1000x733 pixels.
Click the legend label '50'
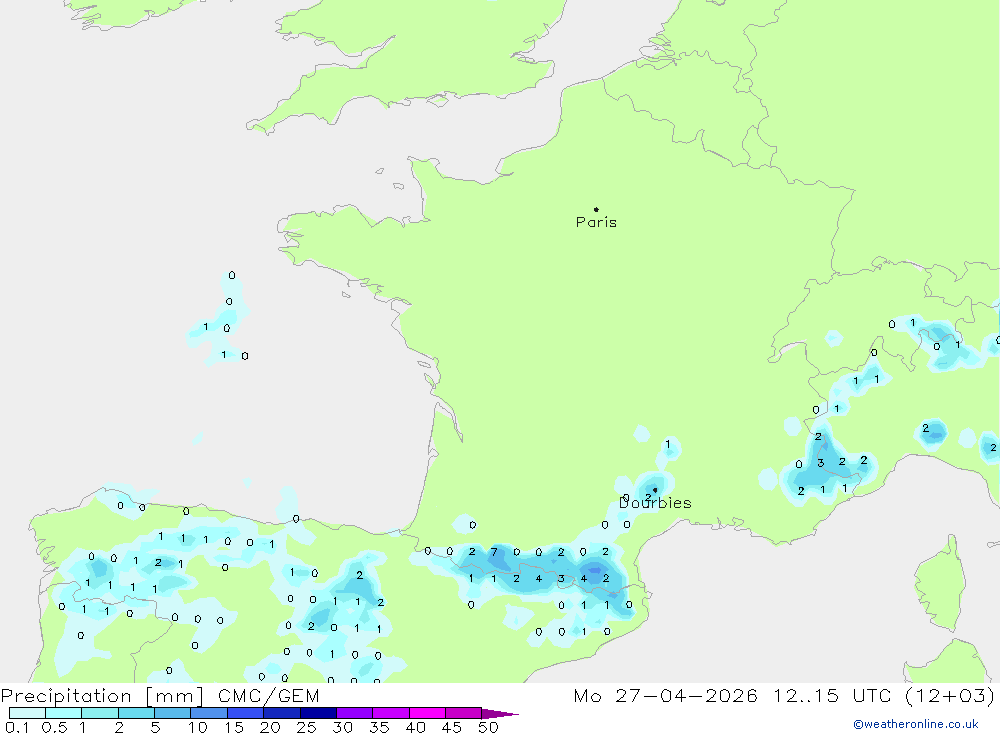click(488, 727)
